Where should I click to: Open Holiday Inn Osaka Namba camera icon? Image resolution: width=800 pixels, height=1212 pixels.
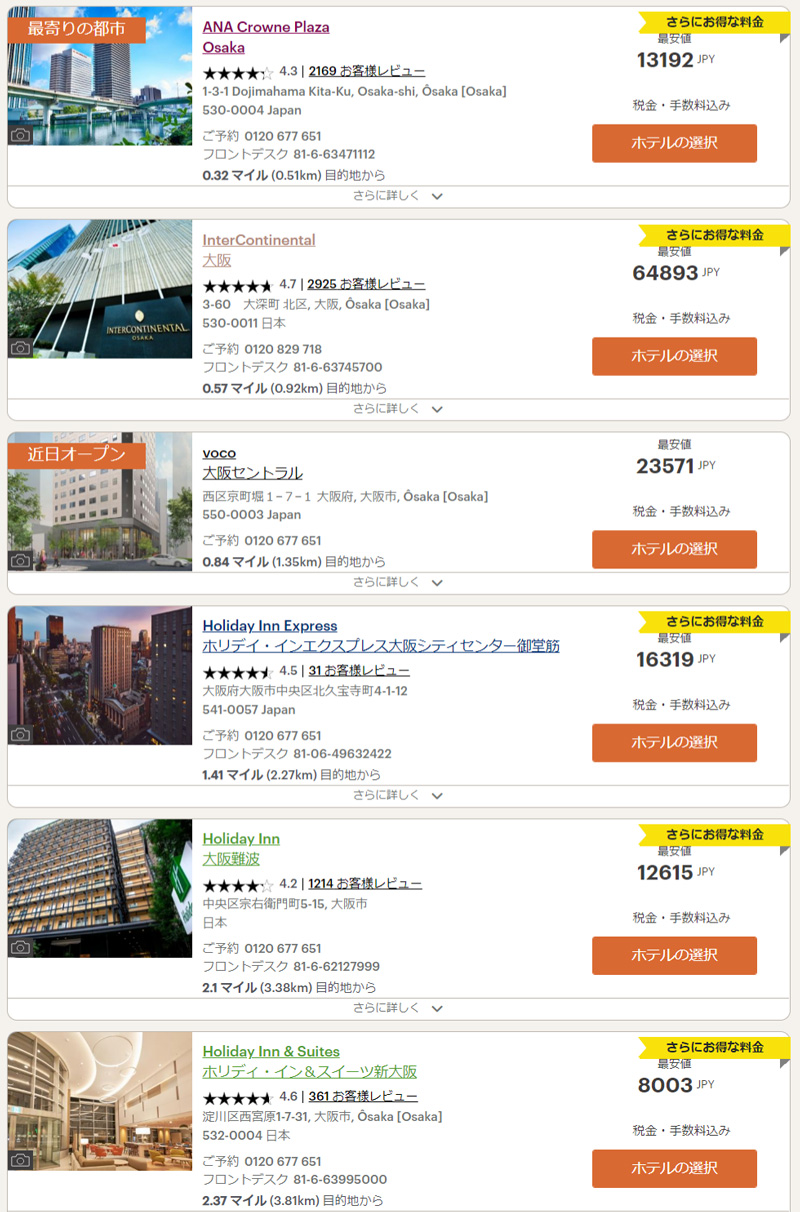[x=20, y=947]
